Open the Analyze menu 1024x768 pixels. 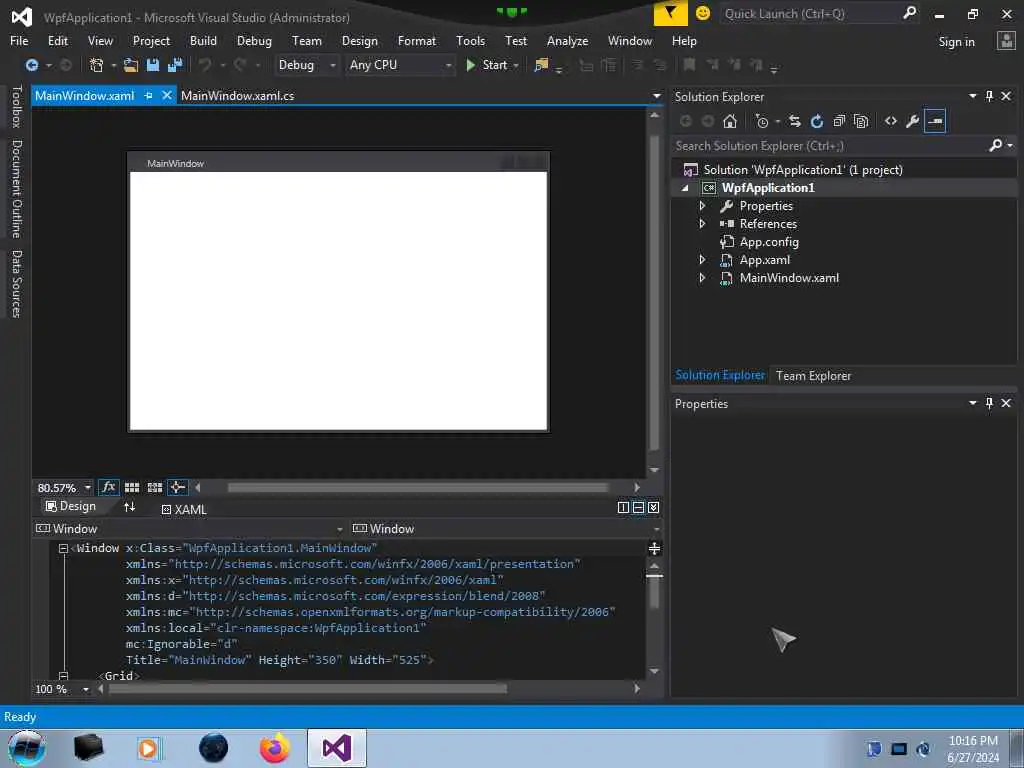tap(567, 40)
